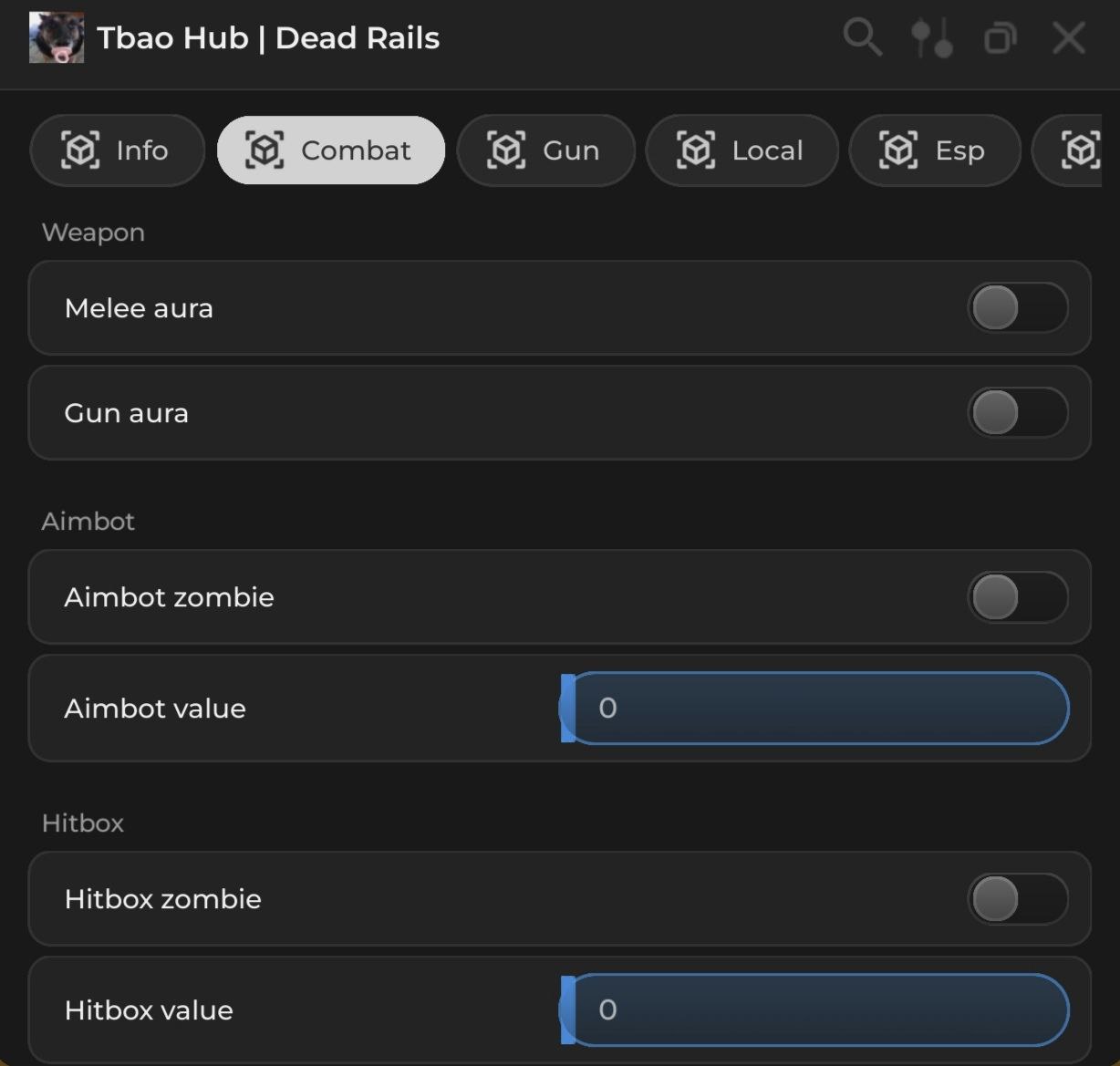Viewport: 1120px width, 1066px height.
Task: Open the settings sliders icon
Action: pos(932,38)
